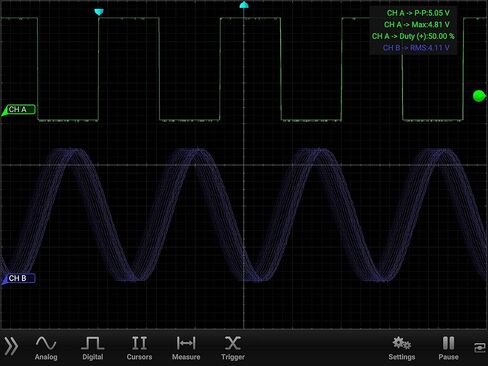The image size is (488, 366).
Task: Select the CH A channel marker
Action: (18, 110)
